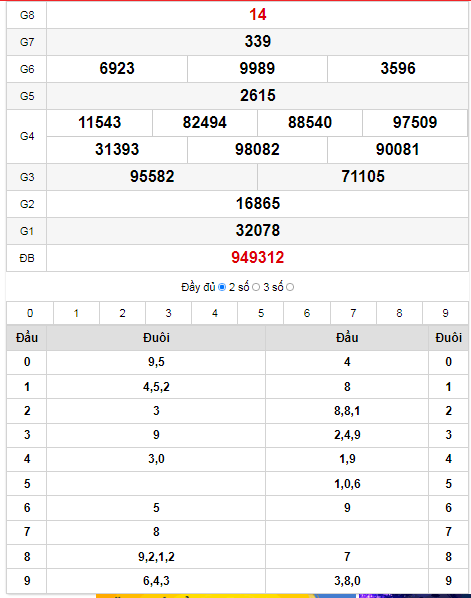Select the "Đầy đủ" radio button

tap(222, 287)
